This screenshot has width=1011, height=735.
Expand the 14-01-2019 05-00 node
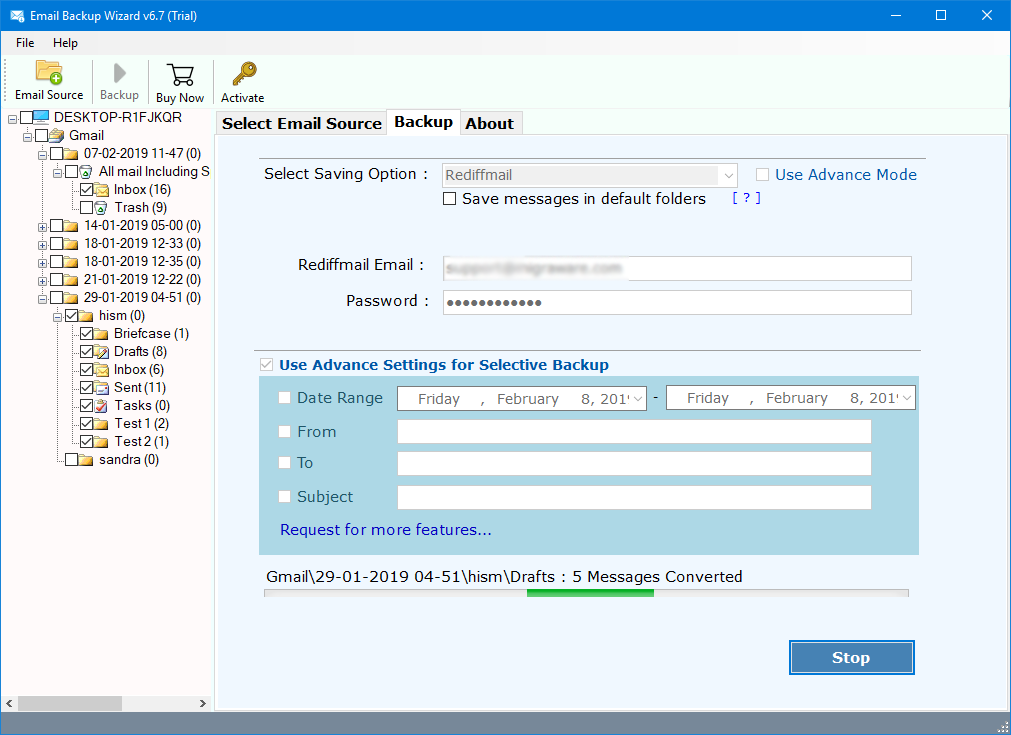pyautogui.click(x=42, y=227)
